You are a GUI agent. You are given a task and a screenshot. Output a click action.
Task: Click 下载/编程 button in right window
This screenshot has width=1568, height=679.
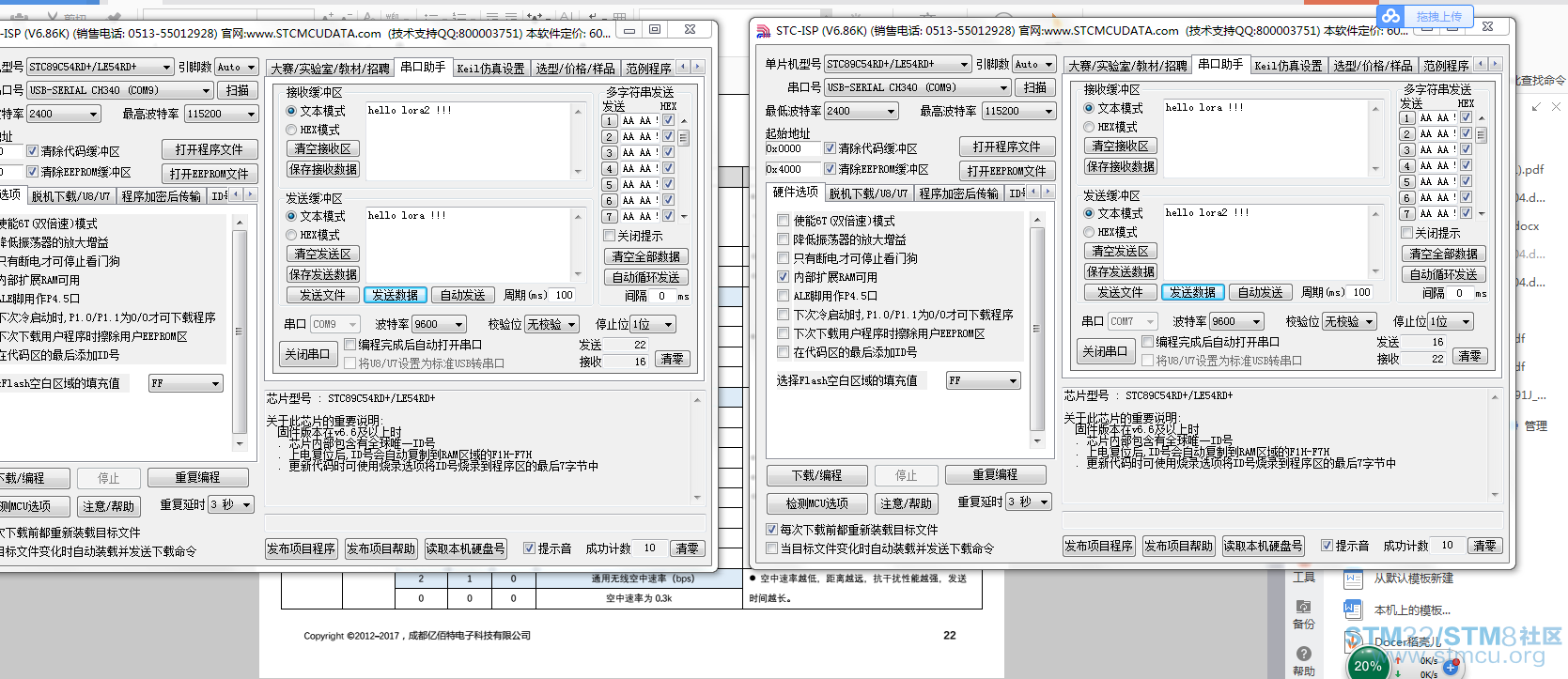pos(816,475)
